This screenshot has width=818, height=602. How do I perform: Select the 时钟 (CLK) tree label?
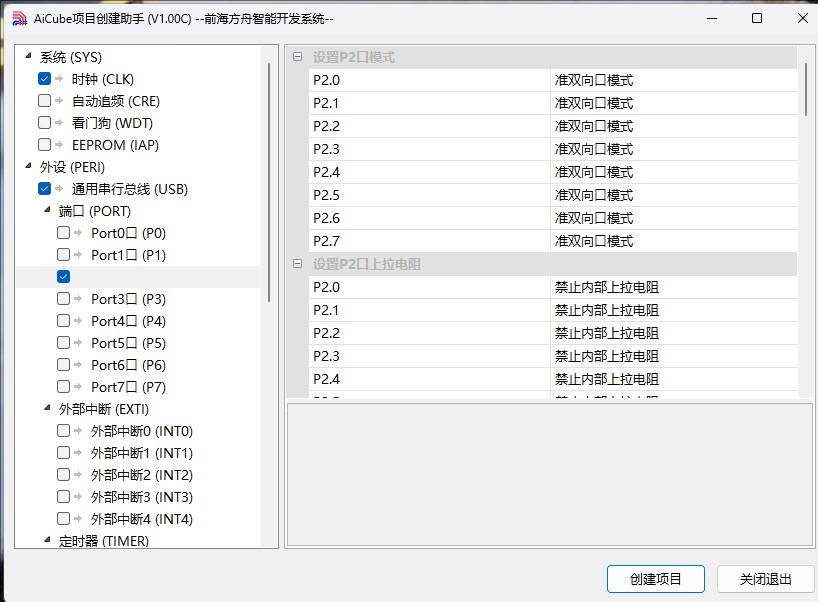[x=103, y=79]
